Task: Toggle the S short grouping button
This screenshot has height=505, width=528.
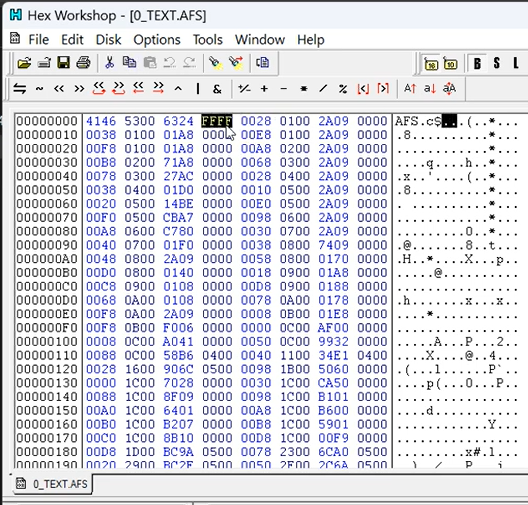Action: click(x=497, y=63)
